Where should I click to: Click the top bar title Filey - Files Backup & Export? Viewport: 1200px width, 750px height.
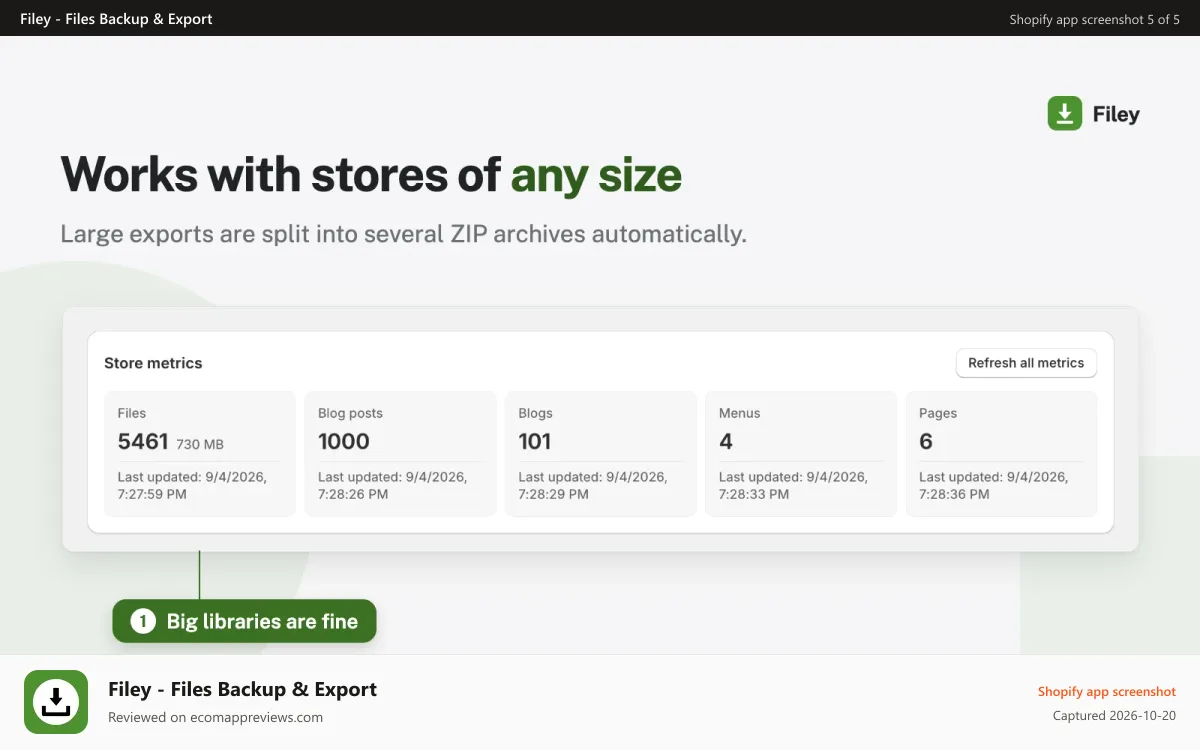(x=116, y=18)
